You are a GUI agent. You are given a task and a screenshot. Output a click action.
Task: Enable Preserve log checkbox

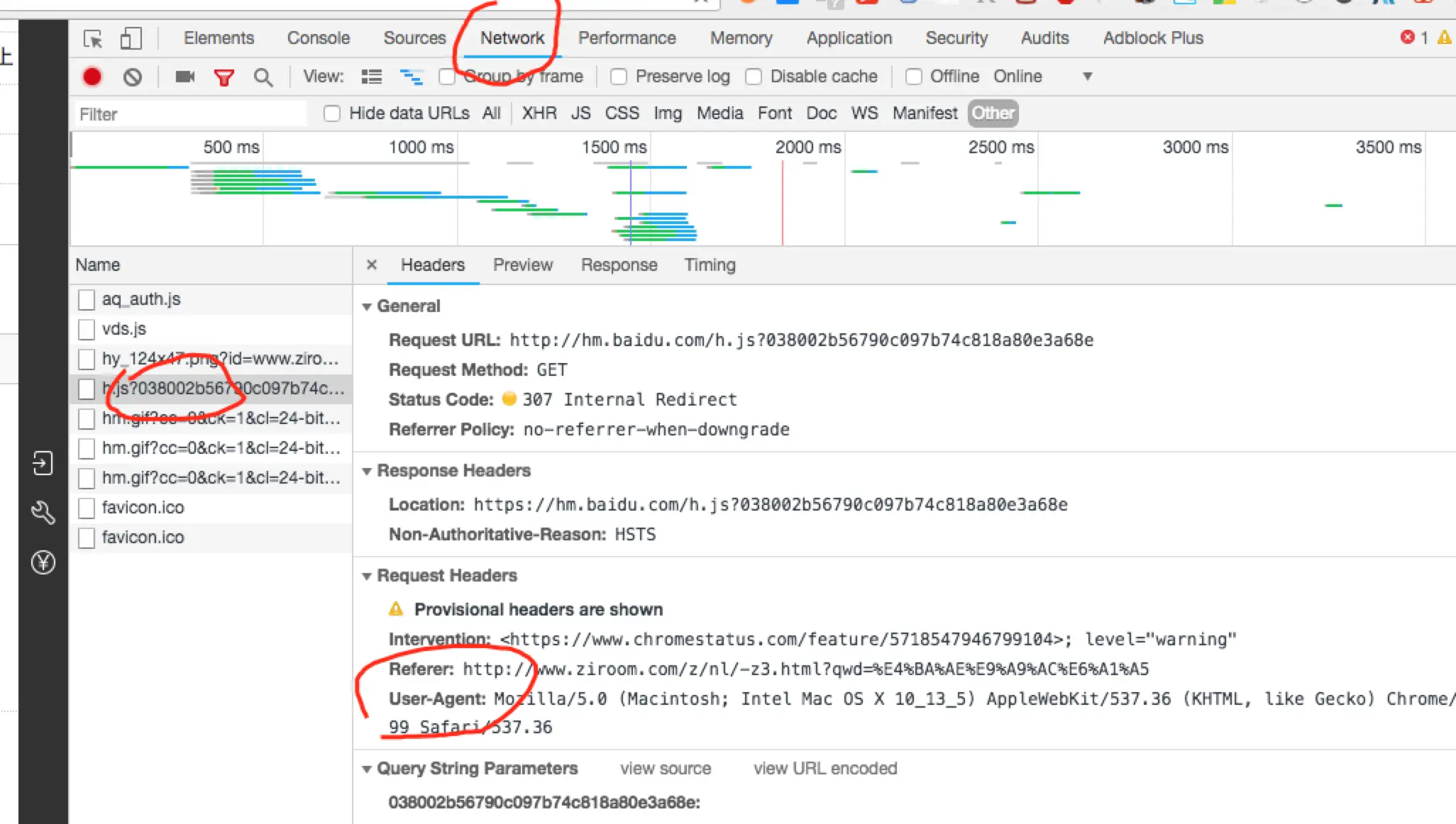[619, 77]
